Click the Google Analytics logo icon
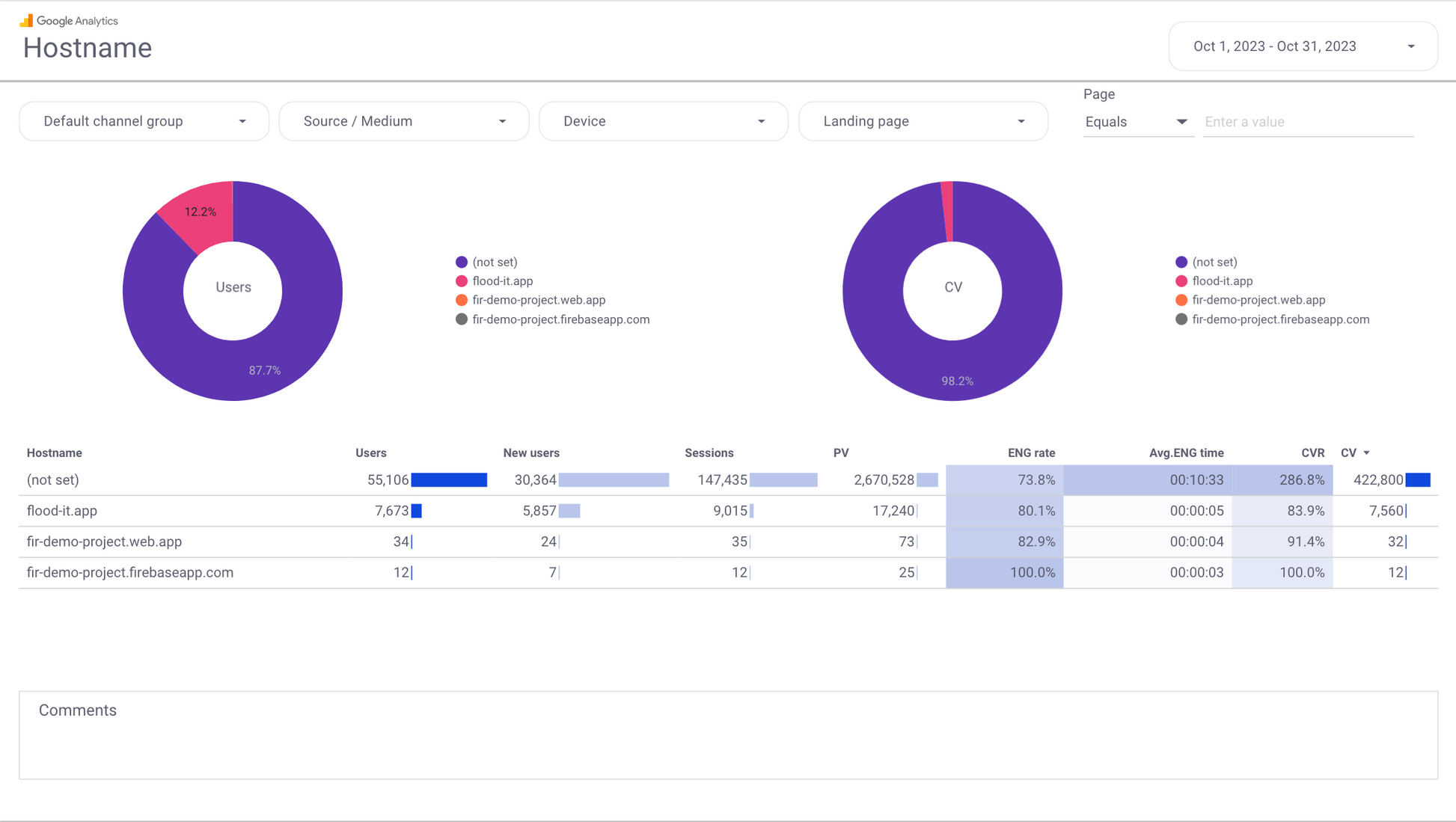 click(26, 20)
